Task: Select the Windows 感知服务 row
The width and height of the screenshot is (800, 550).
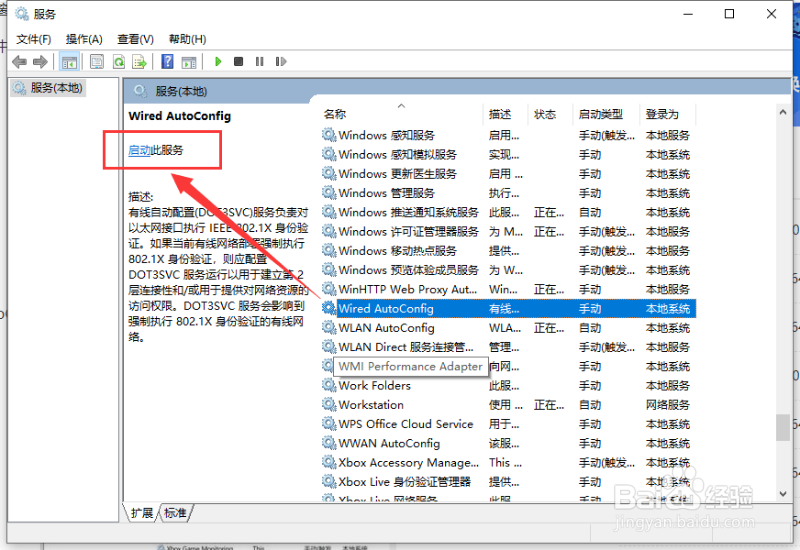Action: tap(508, 135)
